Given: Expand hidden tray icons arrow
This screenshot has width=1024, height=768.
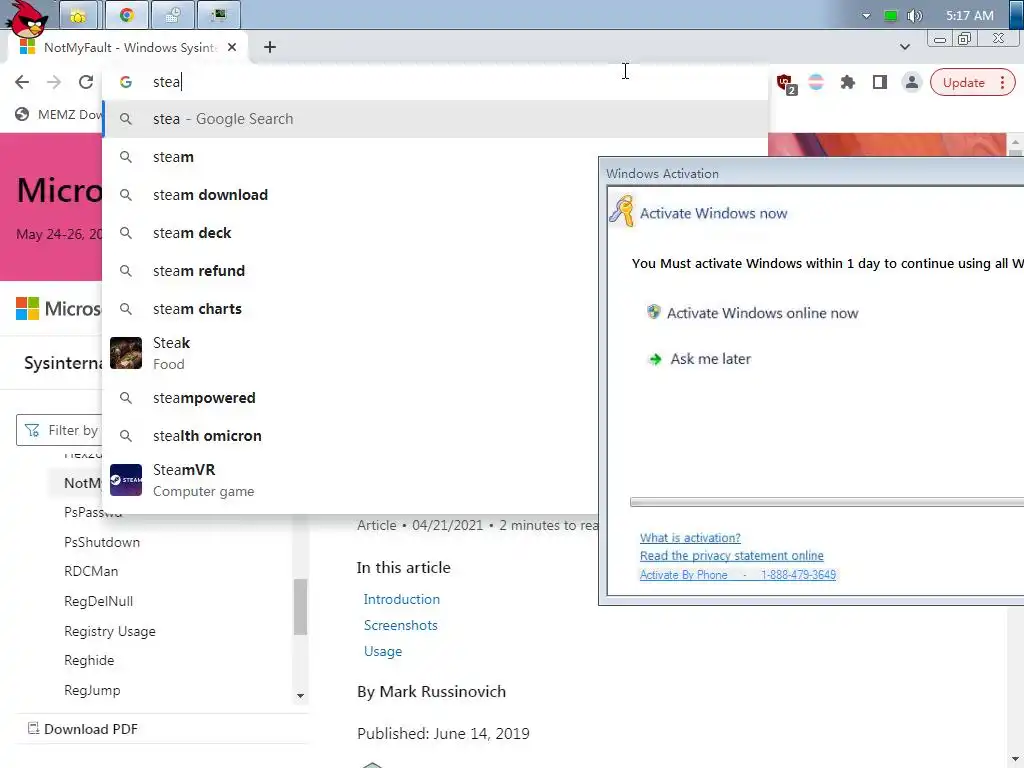Looking at the screenshot, I should 866,16.
